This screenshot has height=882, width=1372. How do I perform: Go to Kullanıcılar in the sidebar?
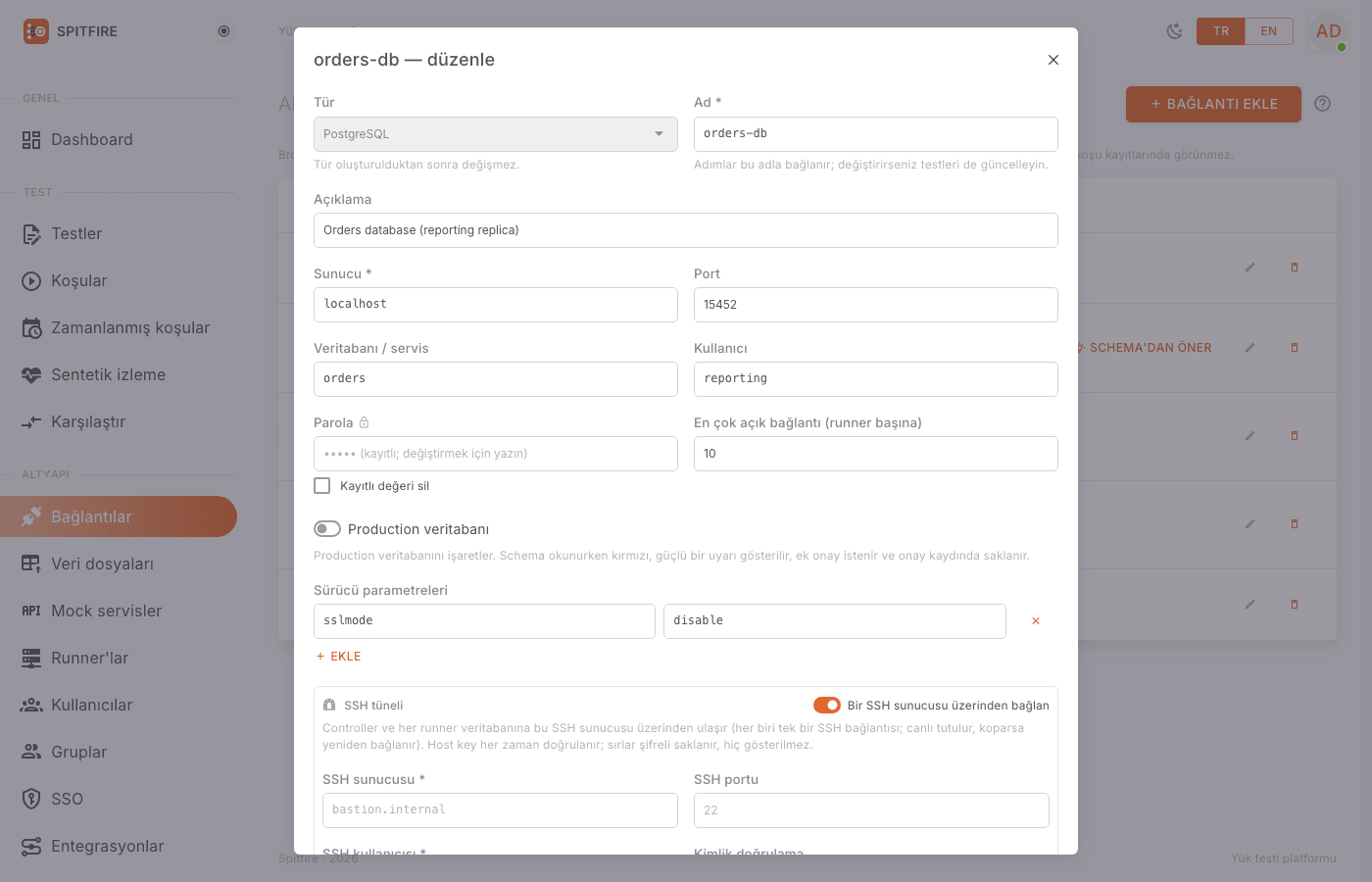click(119, 705)
